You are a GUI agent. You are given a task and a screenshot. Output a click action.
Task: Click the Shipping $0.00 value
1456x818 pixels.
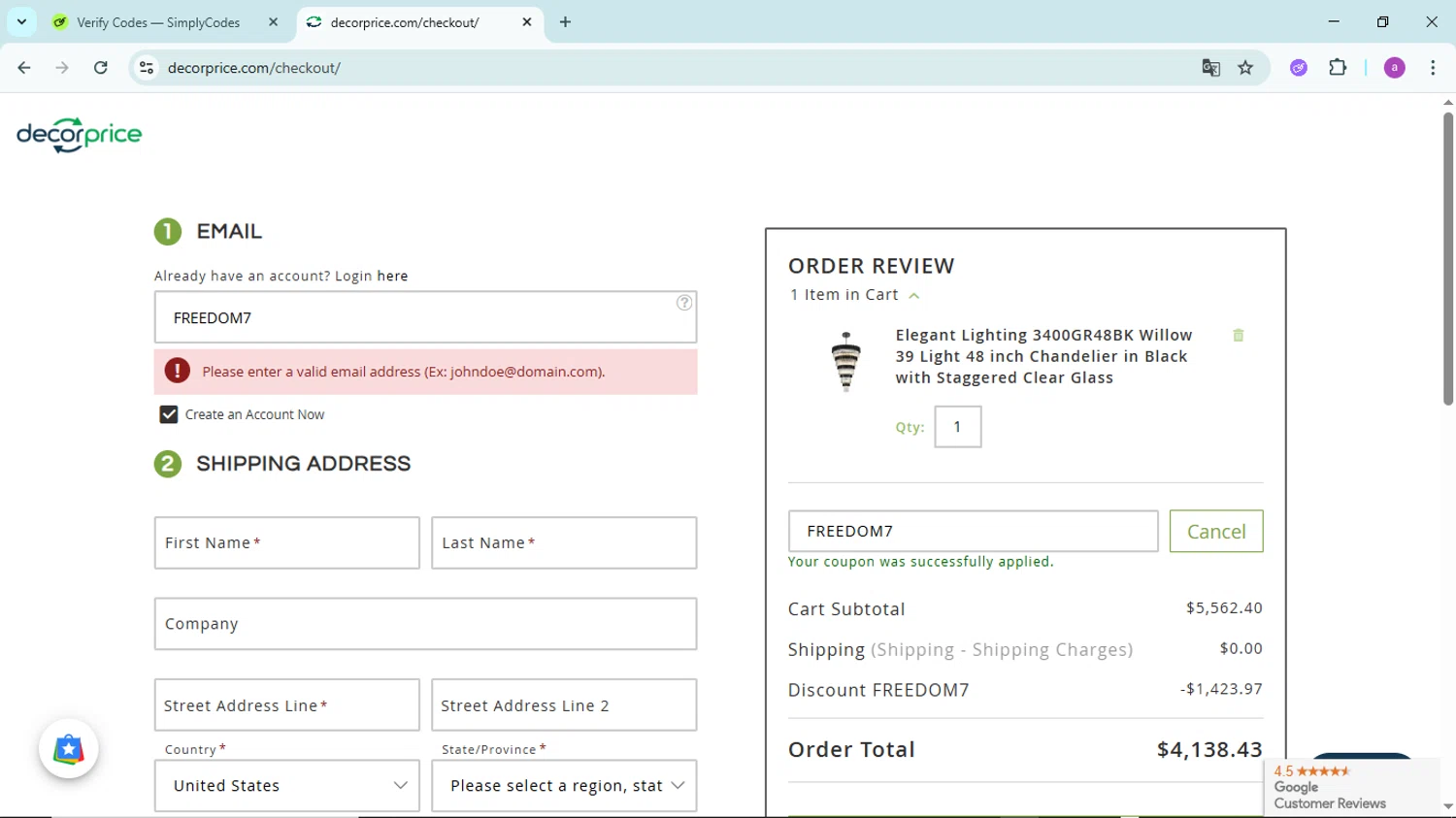point(1241,648)
